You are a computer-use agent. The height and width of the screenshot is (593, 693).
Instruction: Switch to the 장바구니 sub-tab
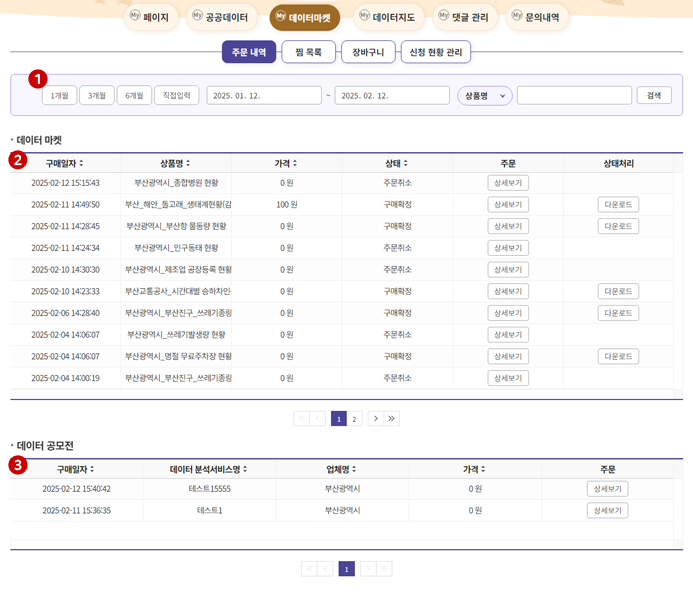point(368,52)
